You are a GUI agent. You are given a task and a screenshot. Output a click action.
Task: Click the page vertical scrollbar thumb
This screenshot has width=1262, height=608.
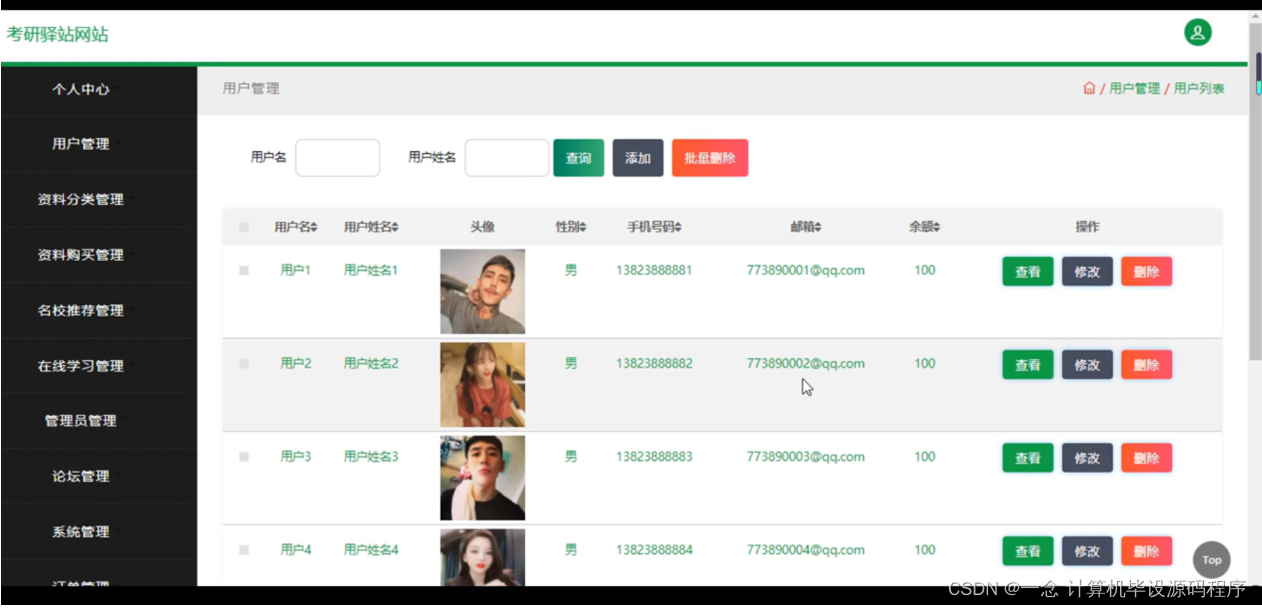(x=1255, y=190)
